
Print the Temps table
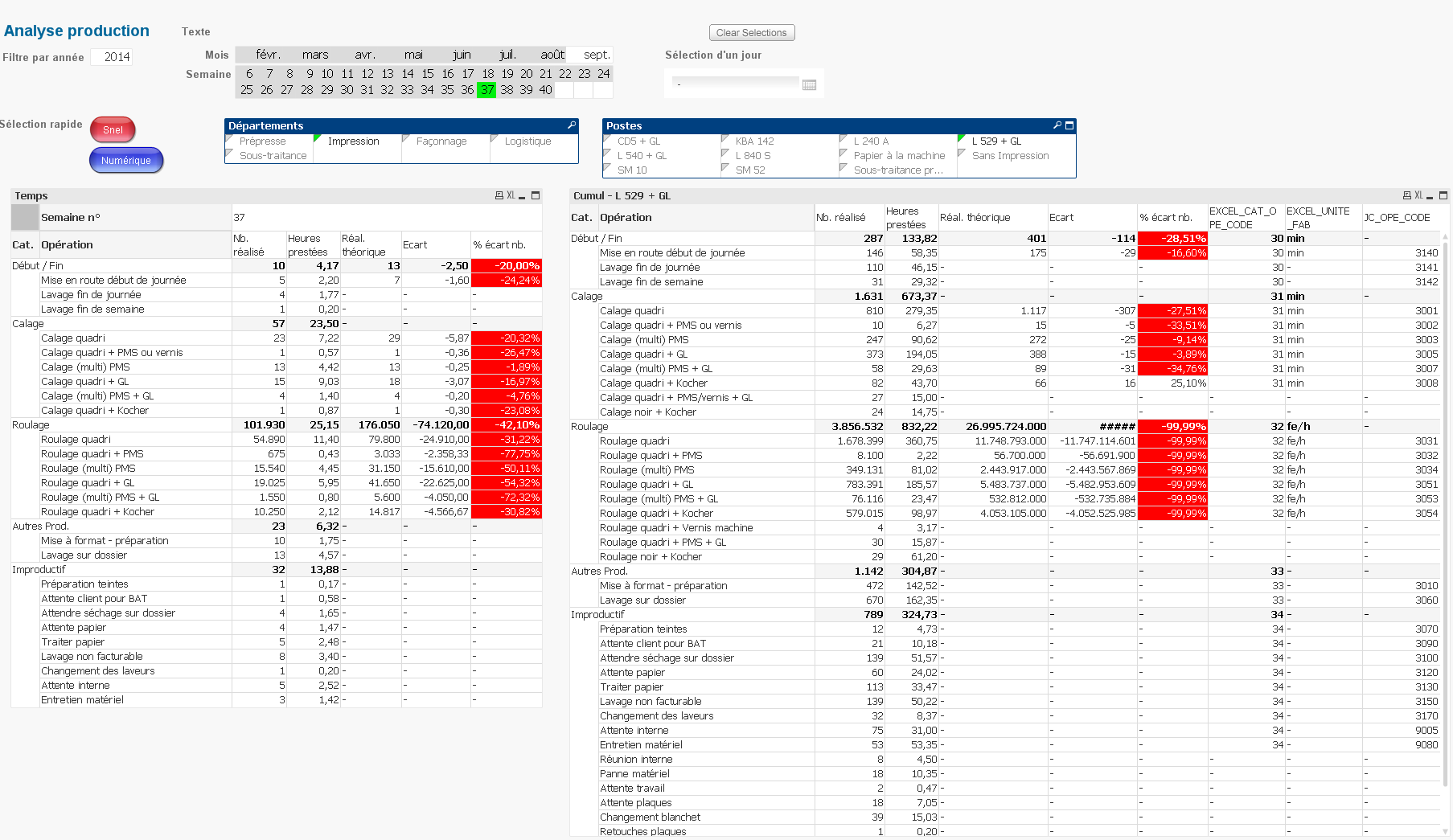499,195
